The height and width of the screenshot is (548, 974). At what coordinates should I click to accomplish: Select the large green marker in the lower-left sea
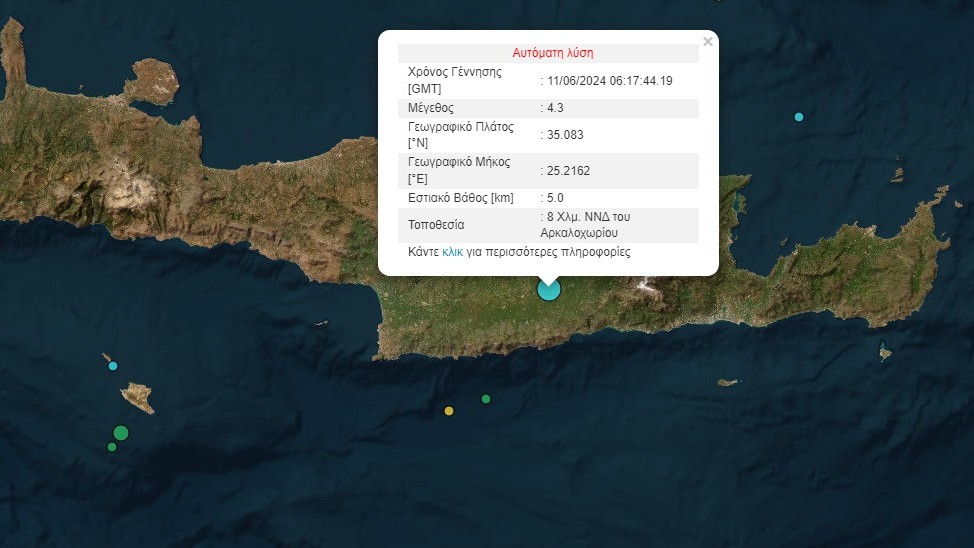pyautogui.click(x=121, y=432)
